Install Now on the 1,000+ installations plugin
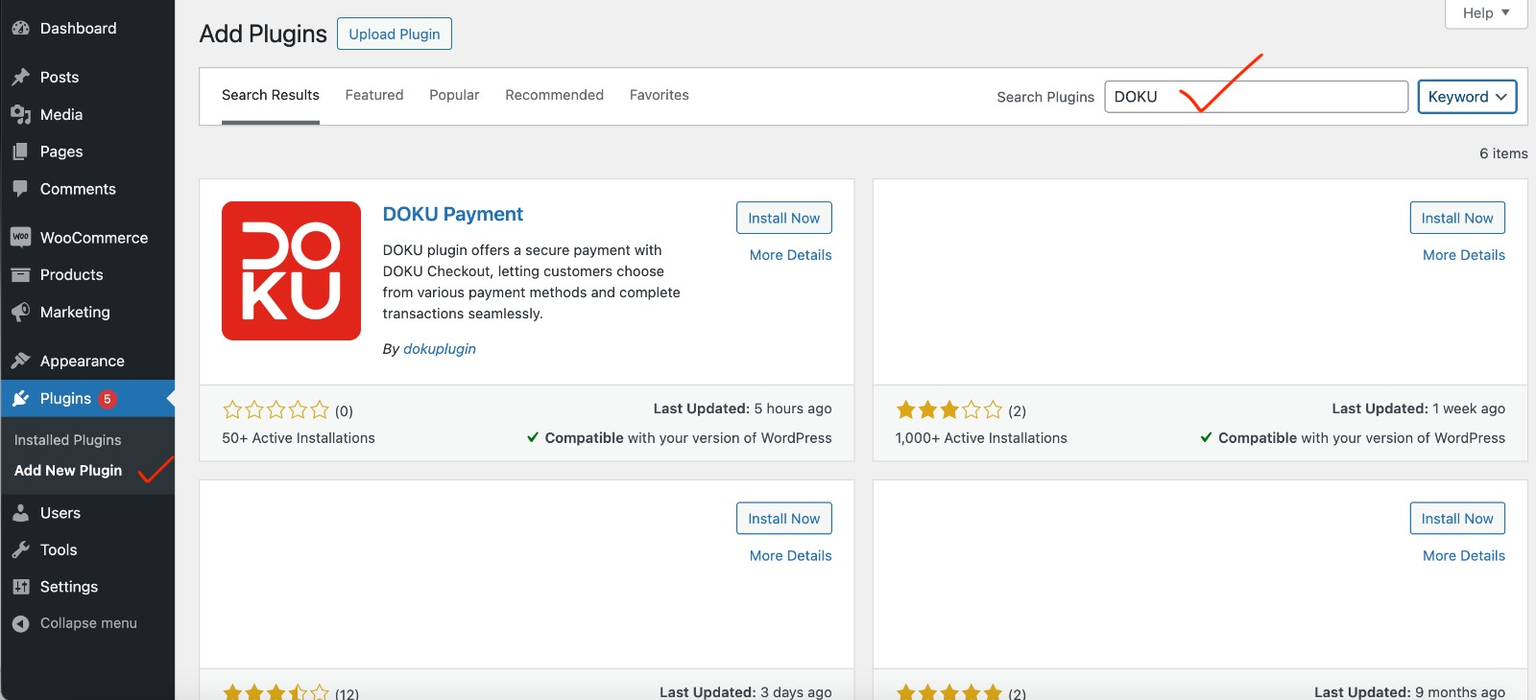 point(1457,218)
